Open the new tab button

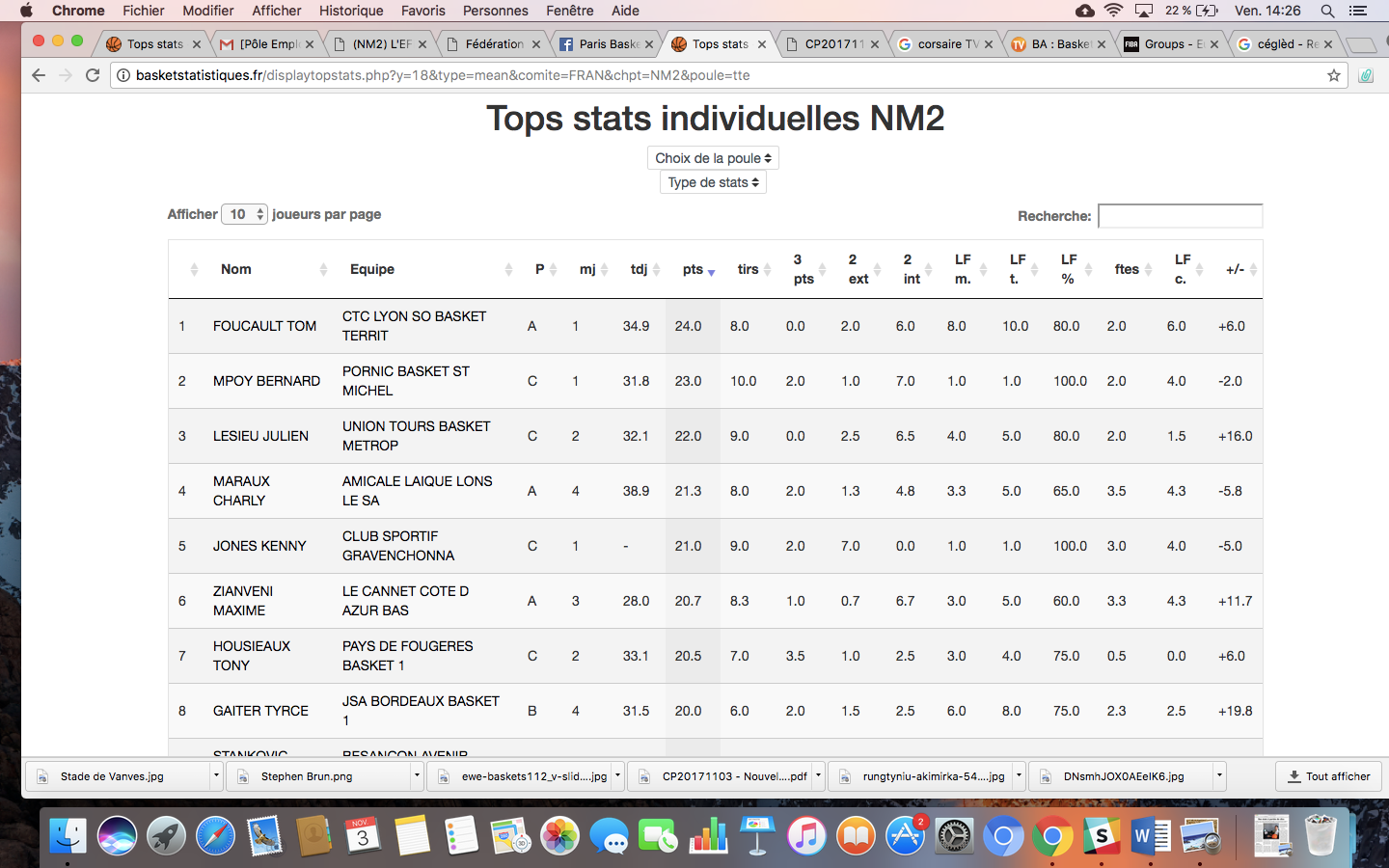click(x=1360, y=45)
